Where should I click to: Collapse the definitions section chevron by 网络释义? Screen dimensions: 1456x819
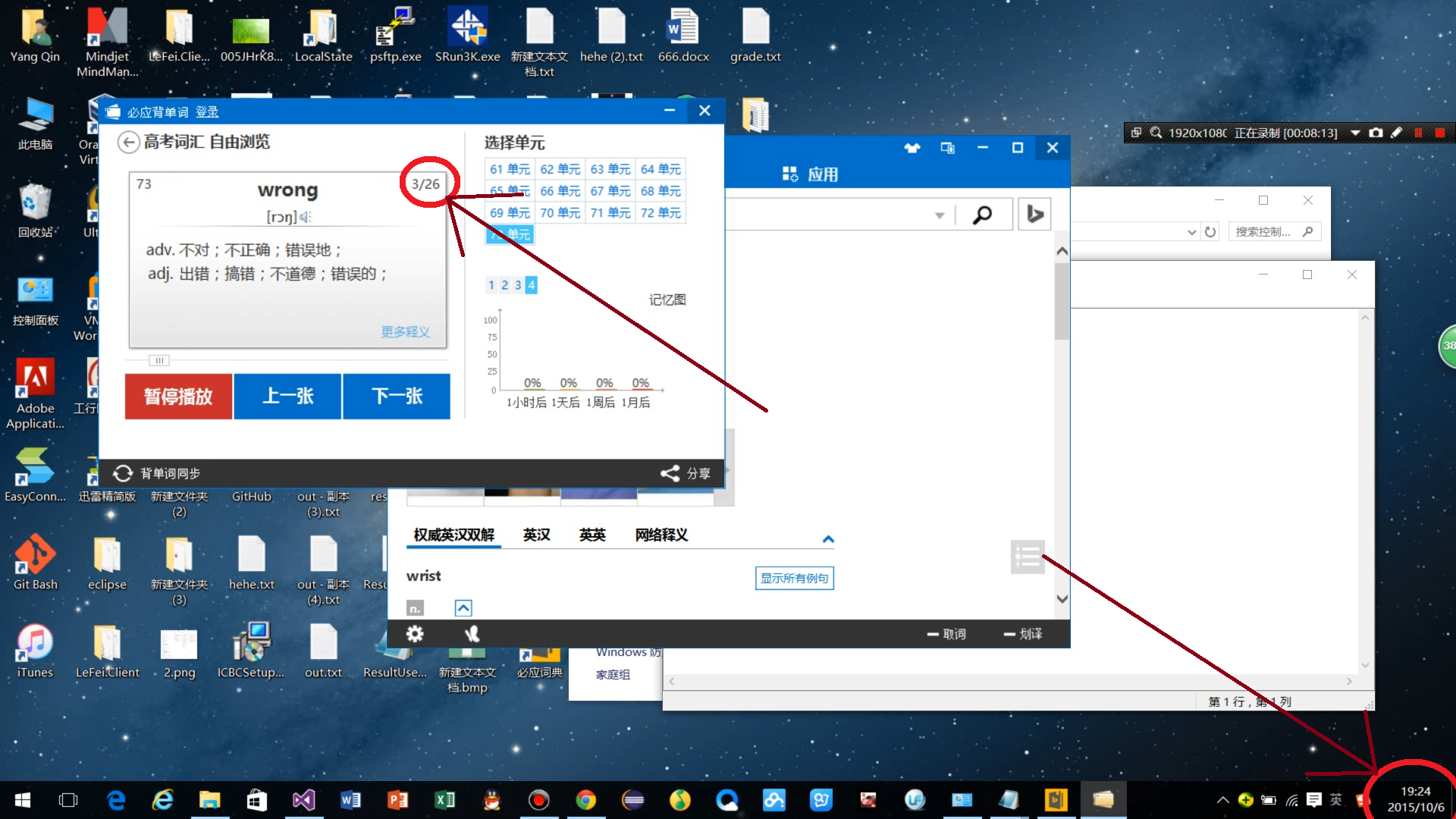pyautogui.click(x=828, y=539)
